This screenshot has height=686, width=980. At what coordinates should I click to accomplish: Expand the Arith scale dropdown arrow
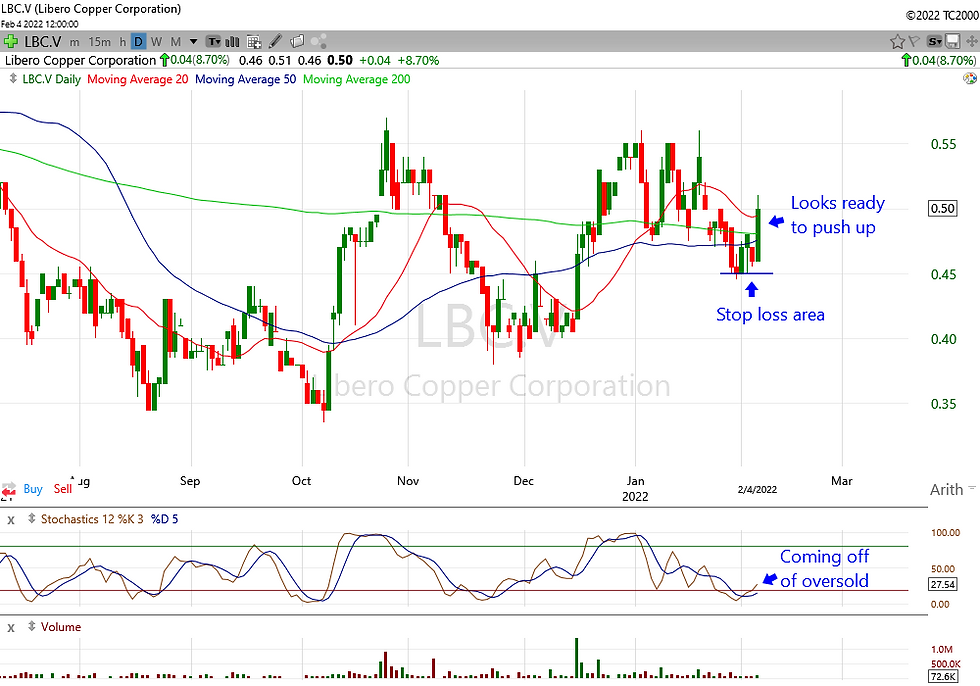pyautogui.click(x=971, y=487)
